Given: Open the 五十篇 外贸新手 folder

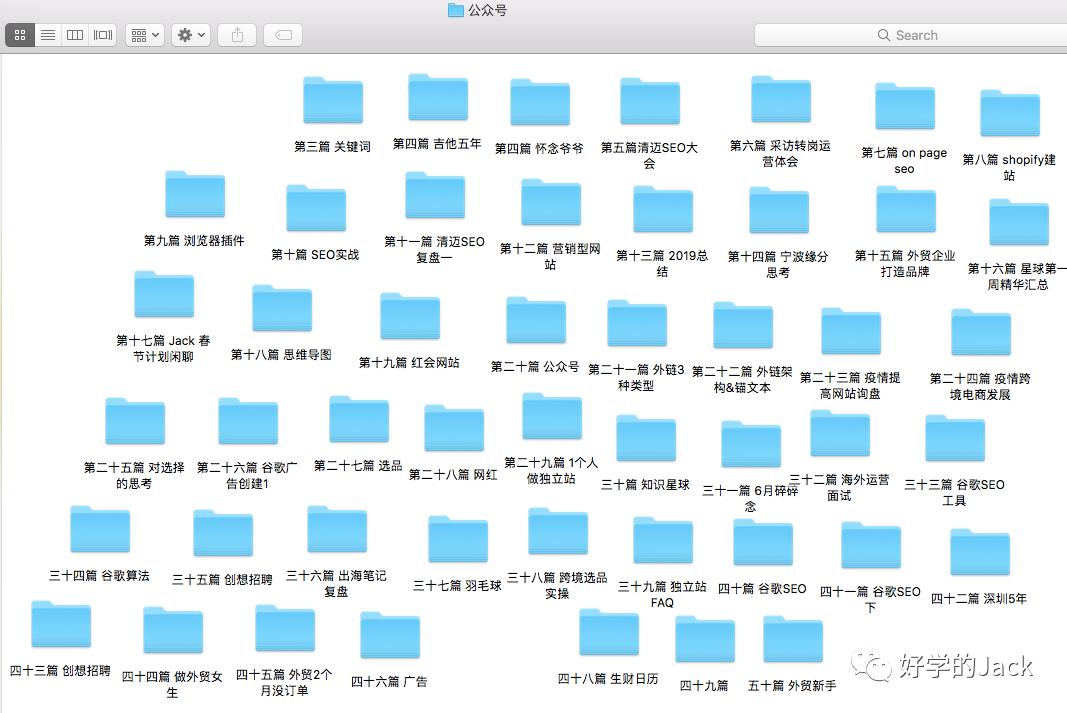Looking at the screenshot, I should [x=792, y=638].
